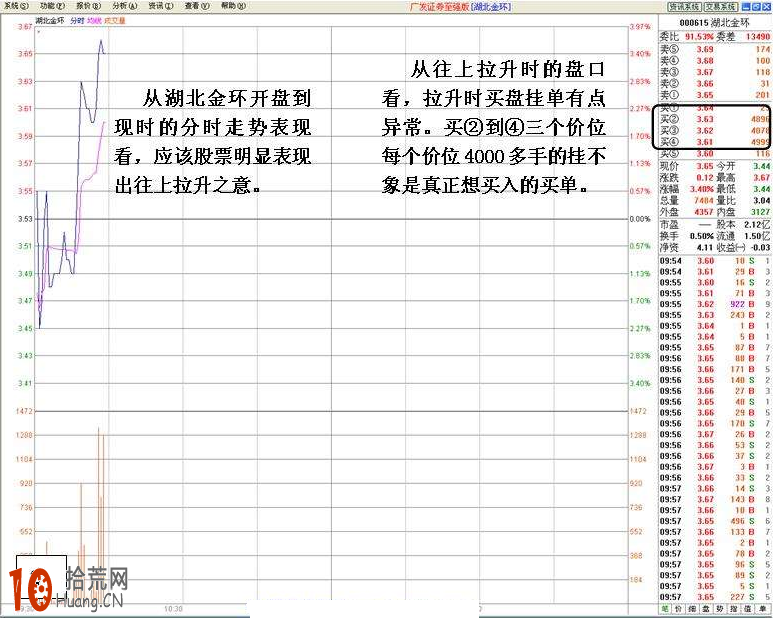This screenshot has height=618, width=773.
Task: Select the 买② 3.63 order row
Action: coord(715,119)
